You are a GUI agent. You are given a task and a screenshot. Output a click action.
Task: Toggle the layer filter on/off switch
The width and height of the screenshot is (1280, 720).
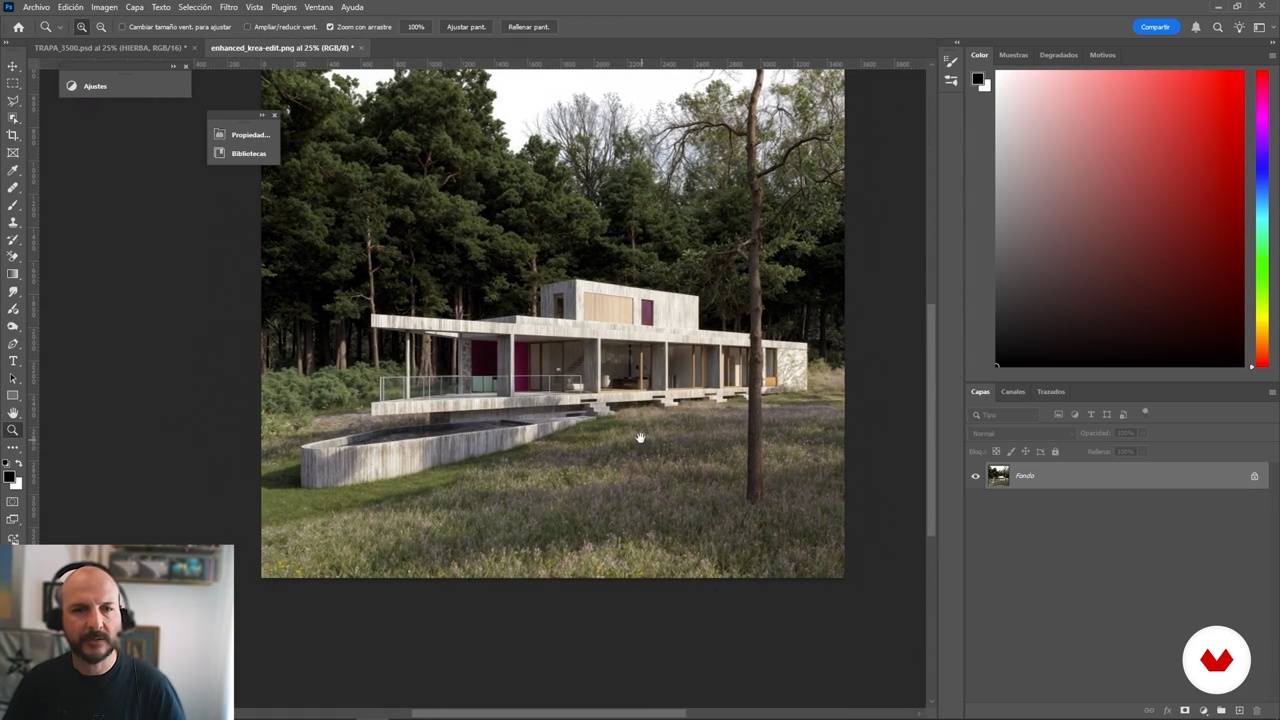(x=1145, y=411)
